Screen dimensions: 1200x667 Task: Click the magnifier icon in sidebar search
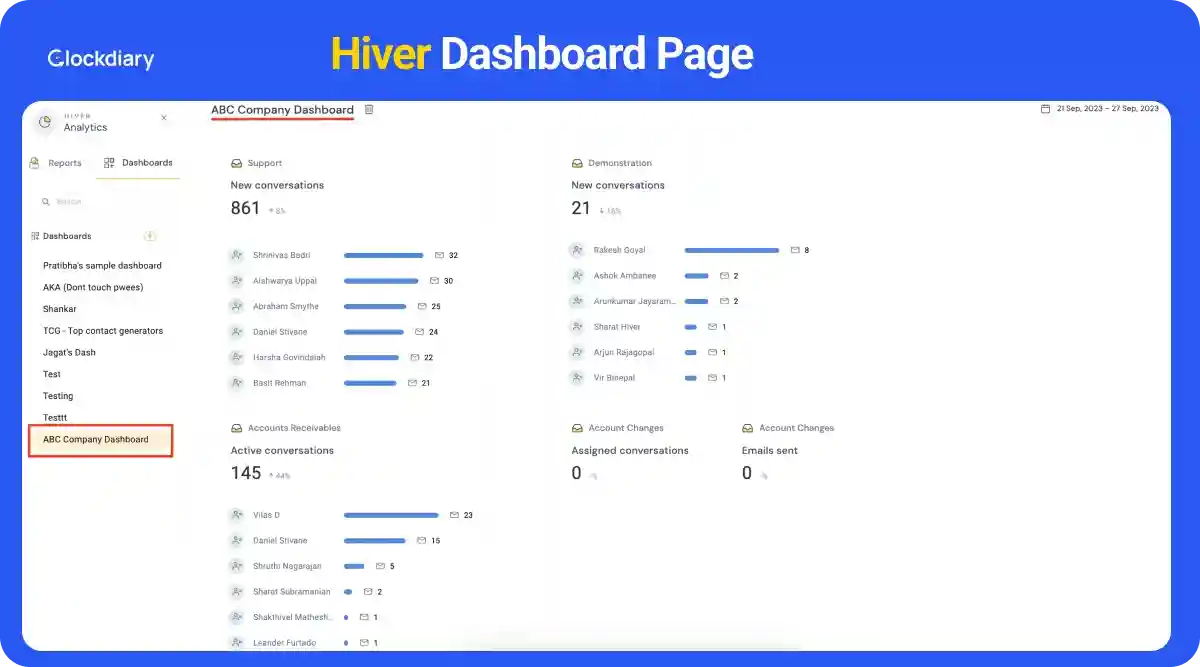[x=46, y=202]
